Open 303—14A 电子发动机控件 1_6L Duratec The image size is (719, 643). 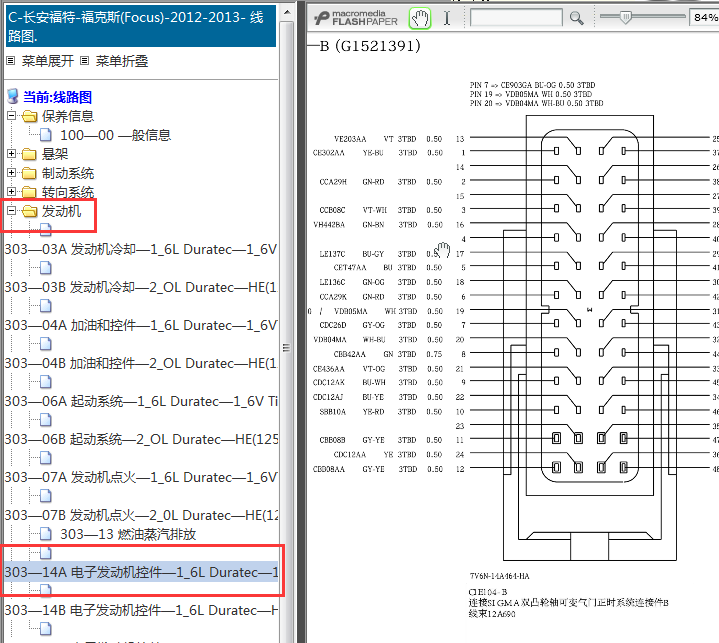click(141, 572)
